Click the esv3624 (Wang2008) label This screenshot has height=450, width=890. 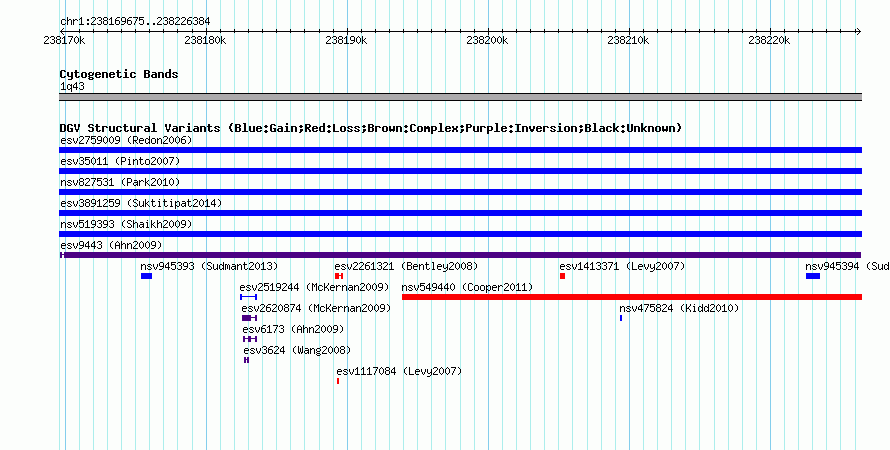[x=297, y=350]
